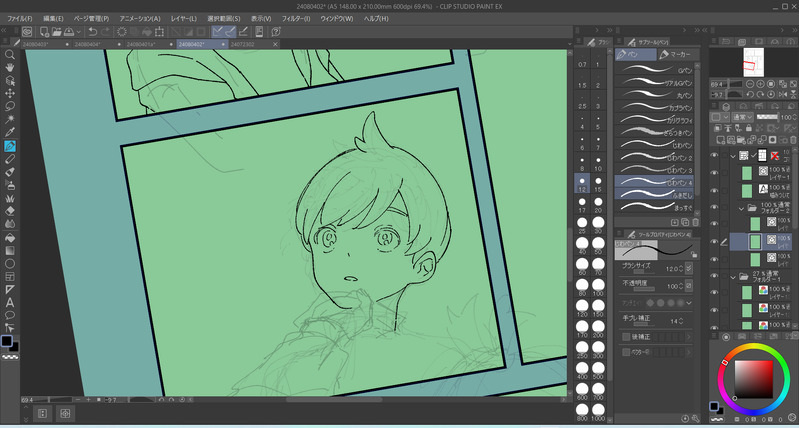This screenshot has height=428, width=799.
Task: Click the Undo arrow in command bar
Action: point(92,32)
